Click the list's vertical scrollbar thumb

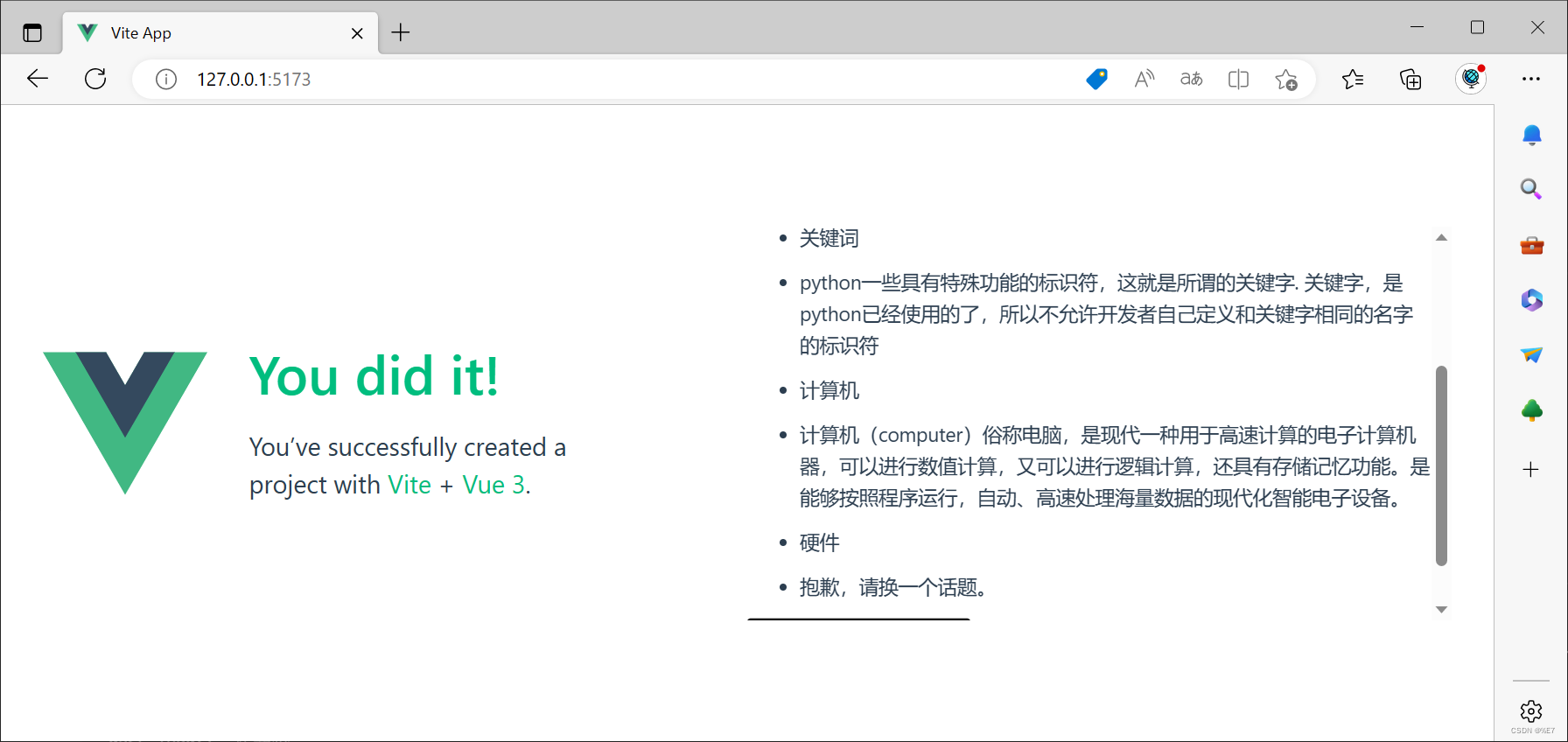click(x=1441, y=465)
